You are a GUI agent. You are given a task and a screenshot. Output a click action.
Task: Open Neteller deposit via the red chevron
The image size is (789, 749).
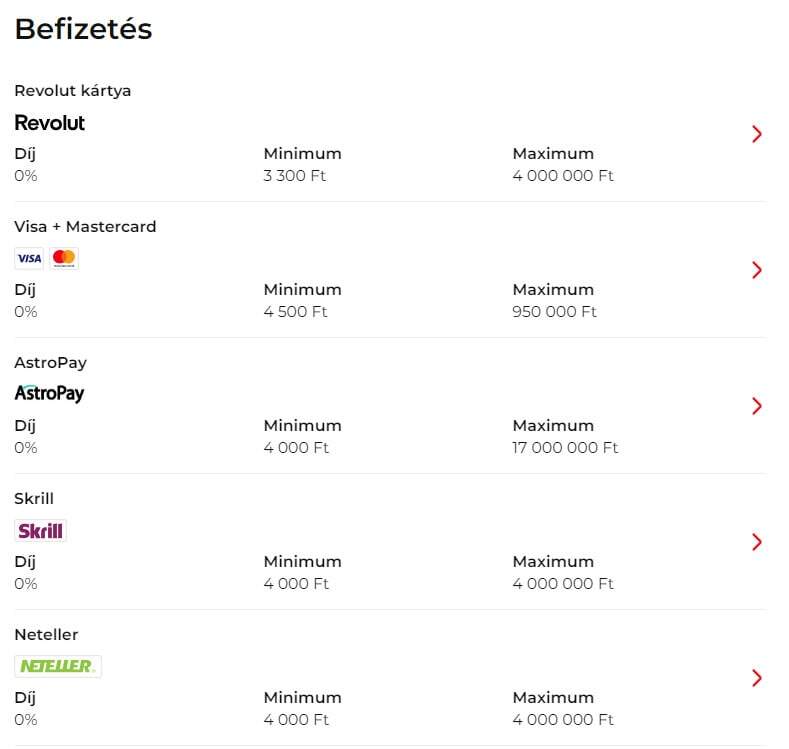point(756,678)
